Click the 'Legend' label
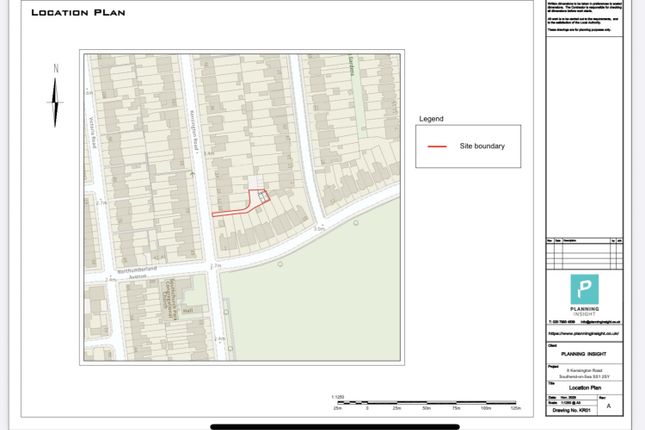 pyautogui.click(x=431, y=119)
